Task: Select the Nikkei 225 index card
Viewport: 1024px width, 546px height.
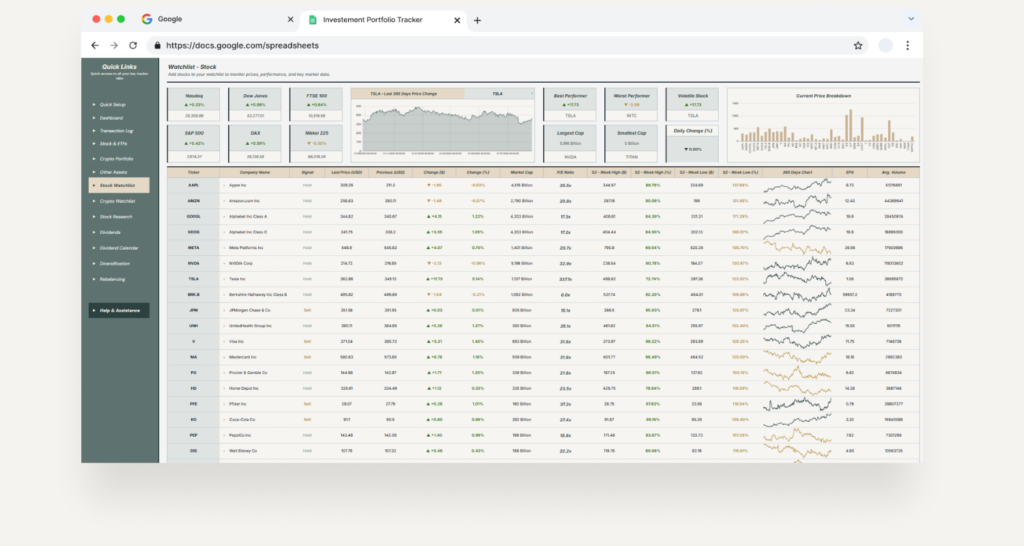Action: [316, 144]
